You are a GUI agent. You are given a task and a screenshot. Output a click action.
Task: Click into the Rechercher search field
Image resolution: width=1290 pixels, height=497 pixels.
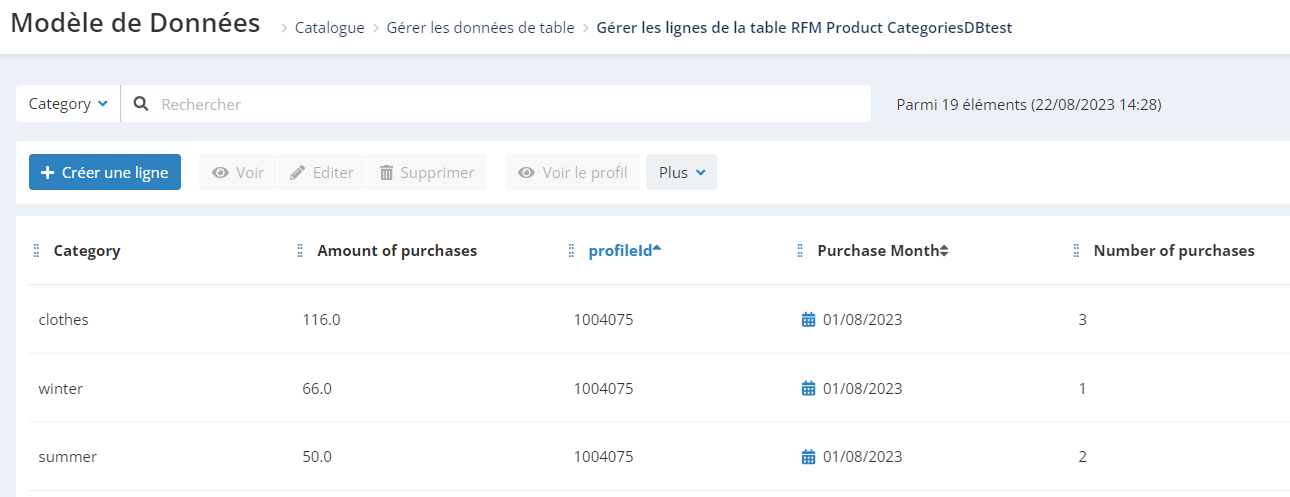510,104
